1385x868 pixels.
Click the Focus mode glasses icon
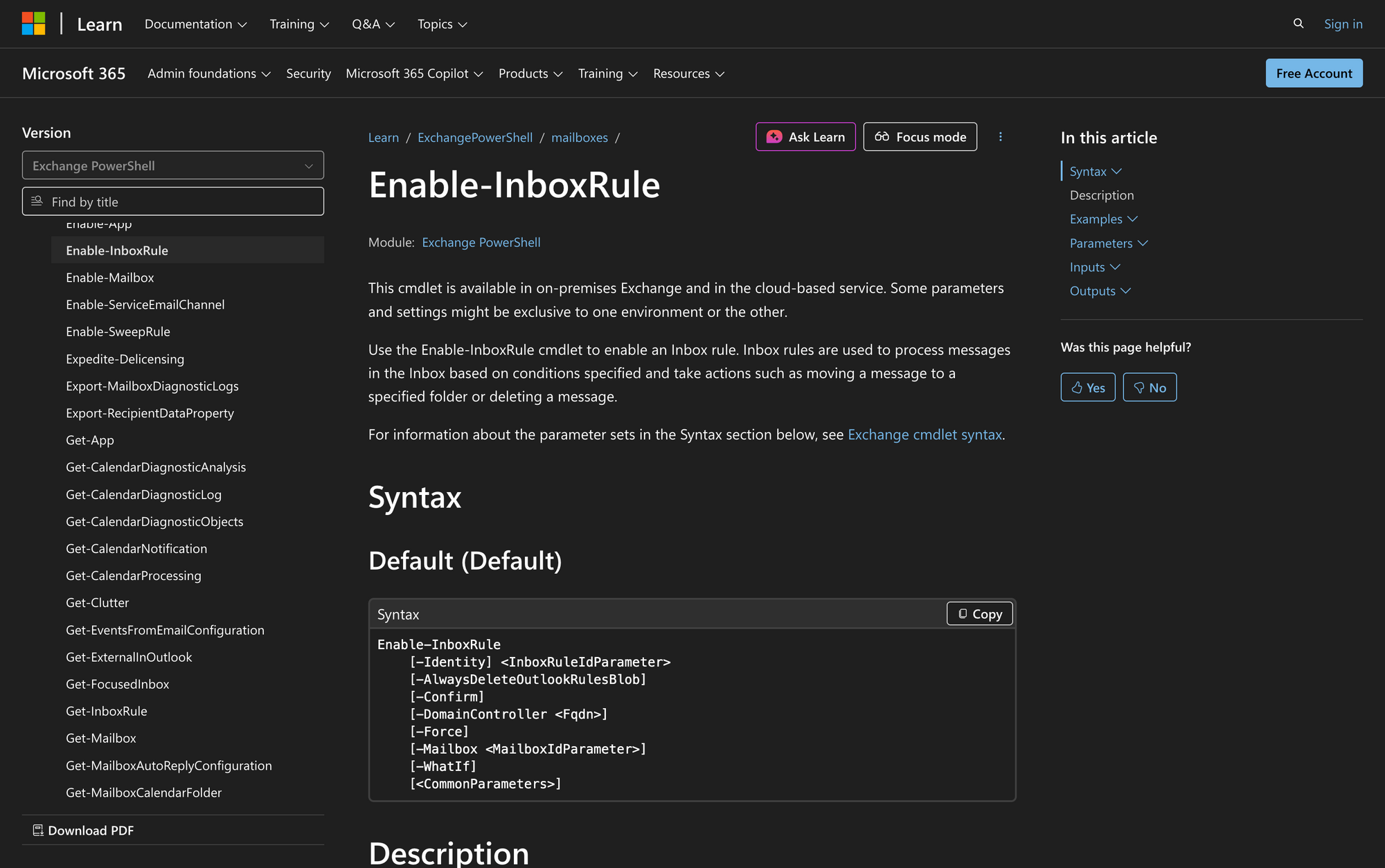[882, 136]
